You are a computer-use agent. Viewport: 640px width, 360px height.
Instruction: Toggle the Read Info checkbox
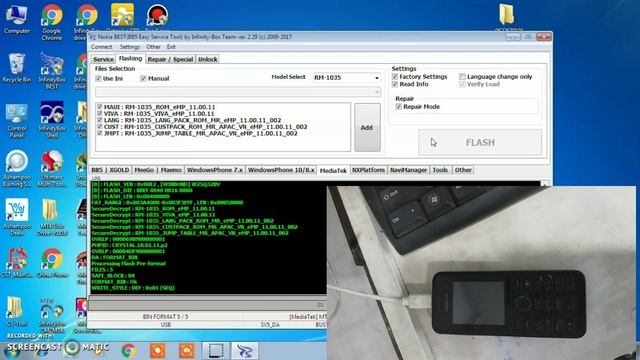395,84
